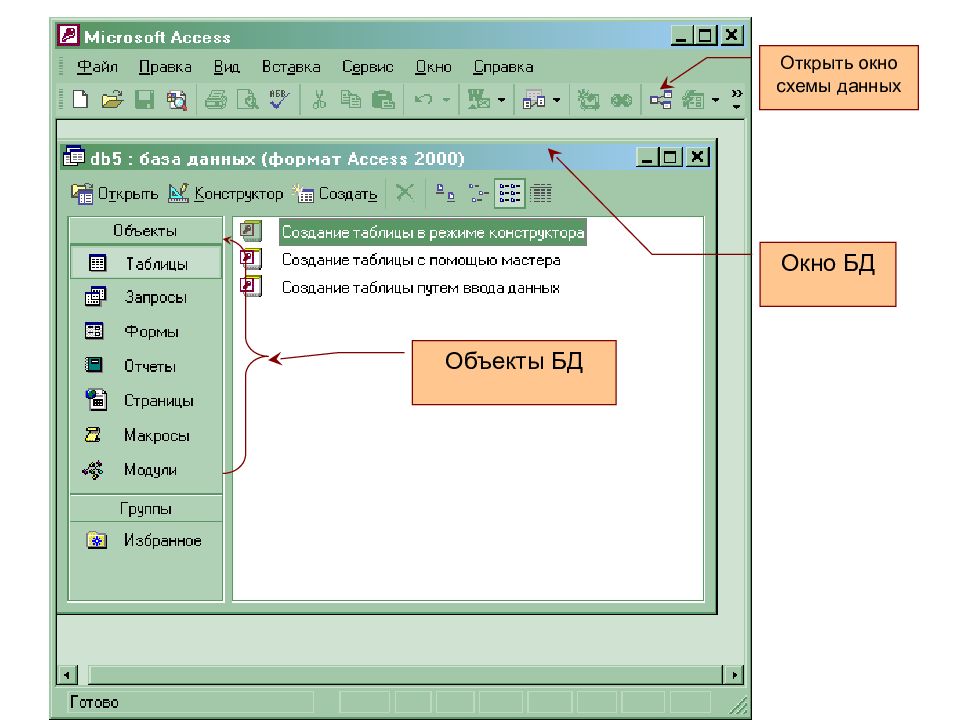Run the spelling check (ABC checkmark) icon
960x720 pixels.
tap(280, 99)
